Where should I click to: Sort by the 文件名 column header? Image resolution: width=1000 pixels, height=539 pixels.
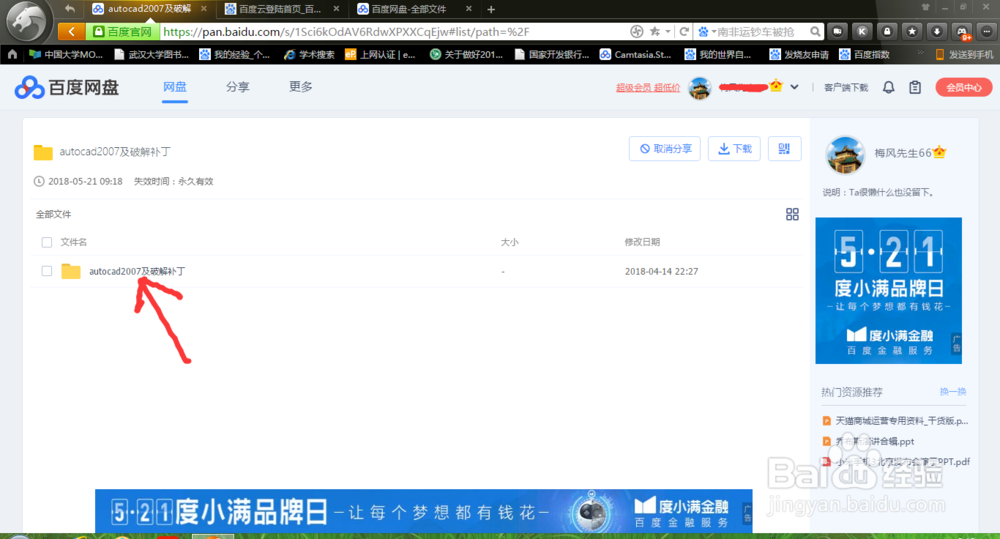click(73, 242)
